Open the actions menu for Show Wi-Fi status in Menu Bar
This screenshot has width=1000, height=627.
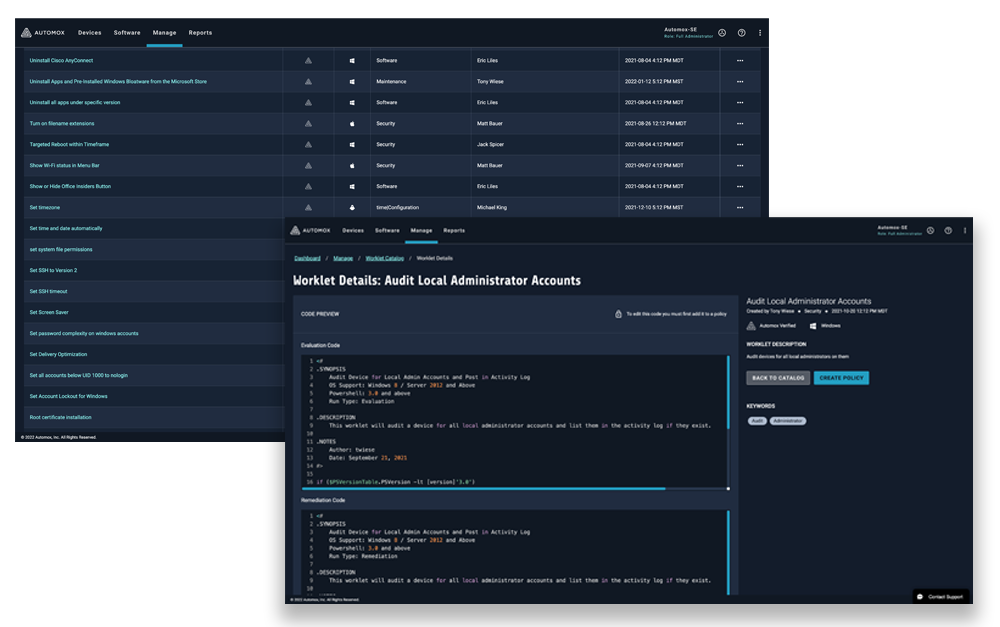[740, 165]
